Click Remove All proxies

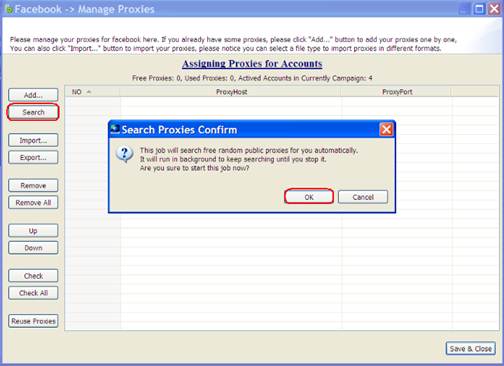(x=33, y=203)
